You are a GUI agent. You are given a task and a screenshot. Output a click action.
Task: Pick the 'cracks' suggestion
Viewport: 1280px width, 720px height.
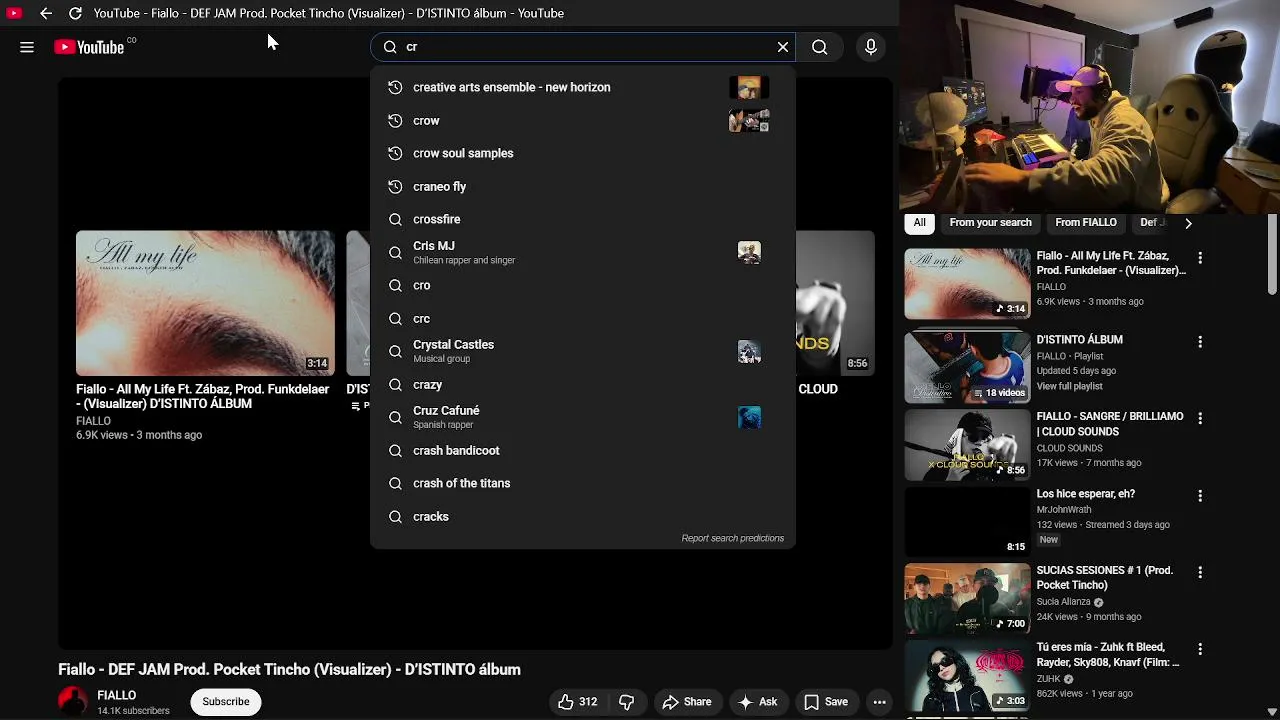point(583,516)
